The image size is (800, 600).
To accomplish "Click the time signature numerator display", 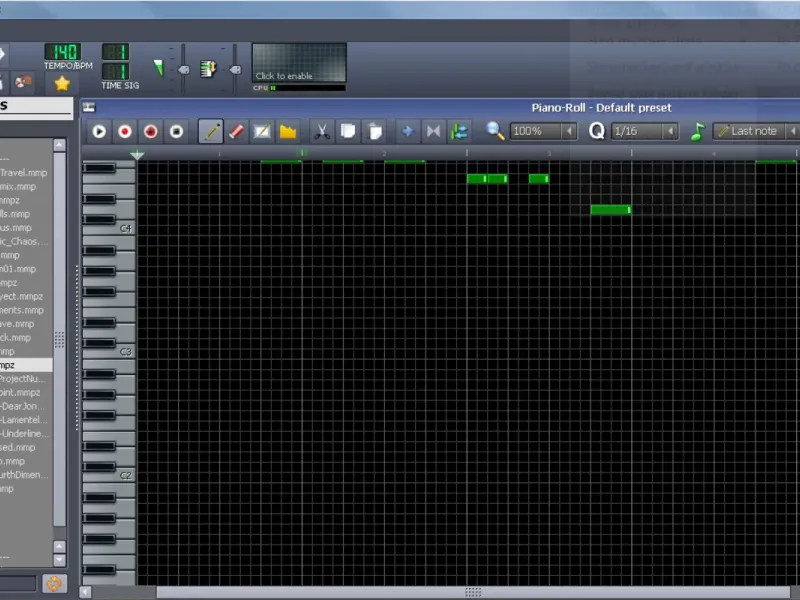I will click(116, 52).
